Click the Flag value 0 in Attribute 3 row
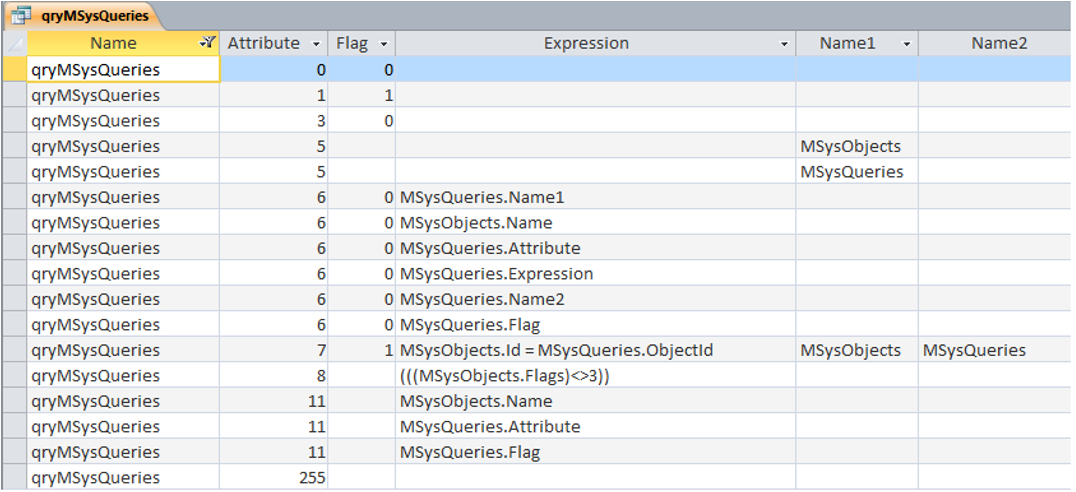Screen dimensions: 1076x492 tap(362, 121)
